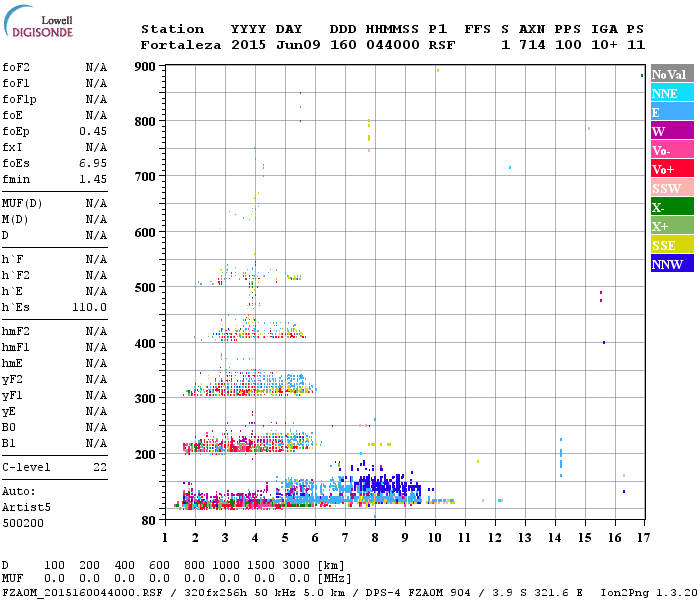Select the X+ light green legend swatch
Viewport: 700px width, 600px height.
coord(672,226)
